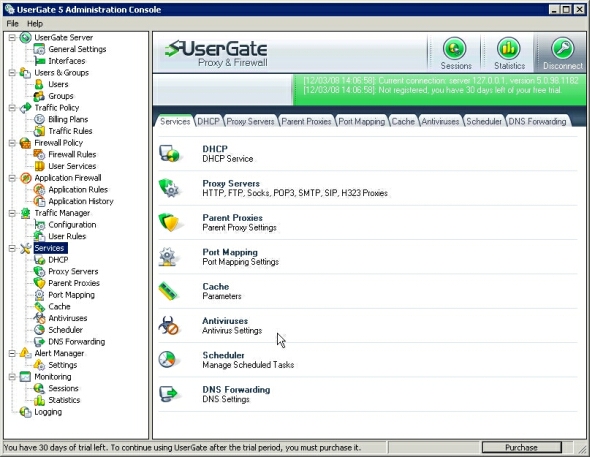Click the DNS Forwarding icon in main panel
Viewport: 590px width, 457px height.
tap(168, 394)
